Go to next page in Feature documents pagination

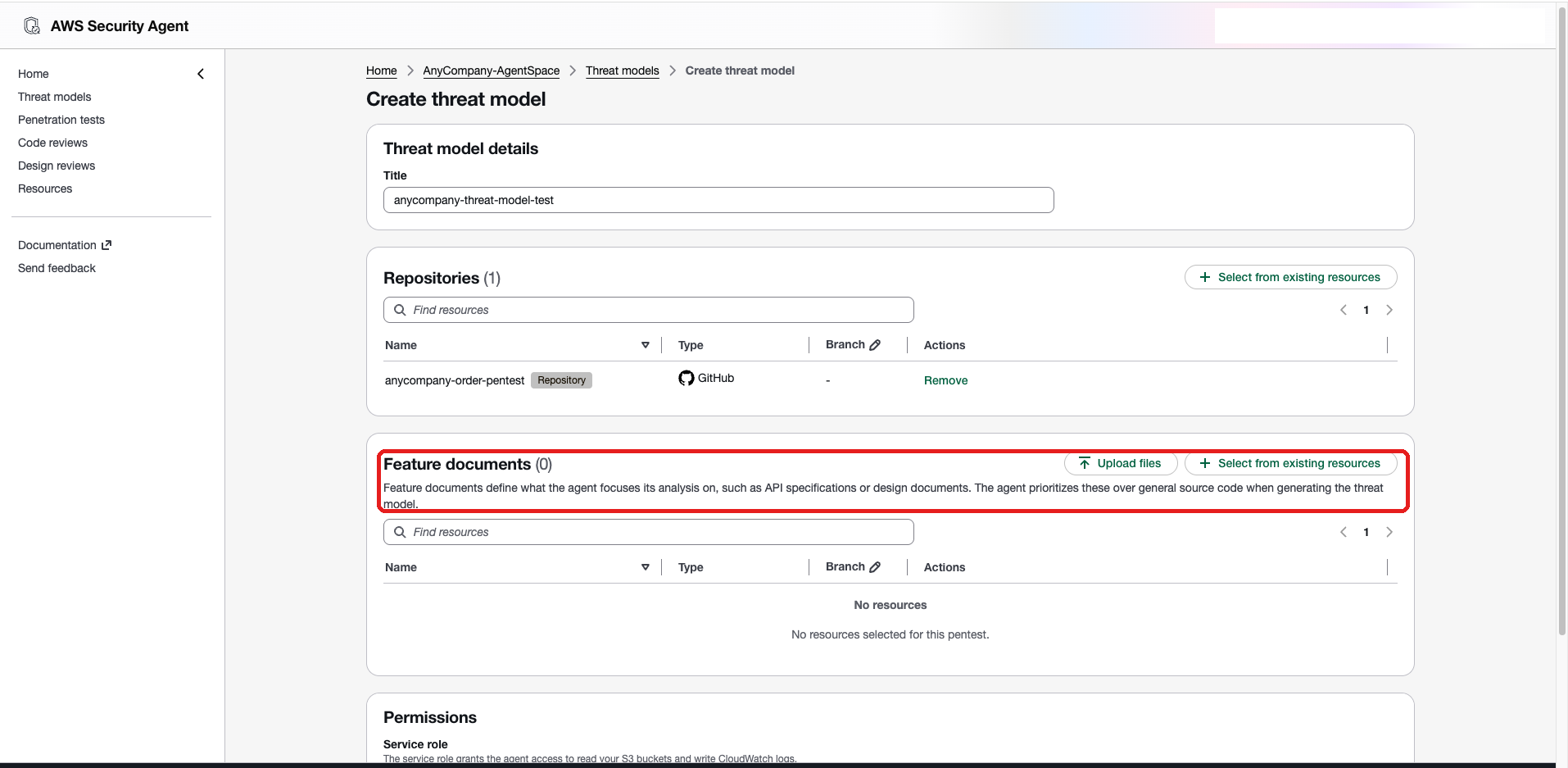point(1389,532)
